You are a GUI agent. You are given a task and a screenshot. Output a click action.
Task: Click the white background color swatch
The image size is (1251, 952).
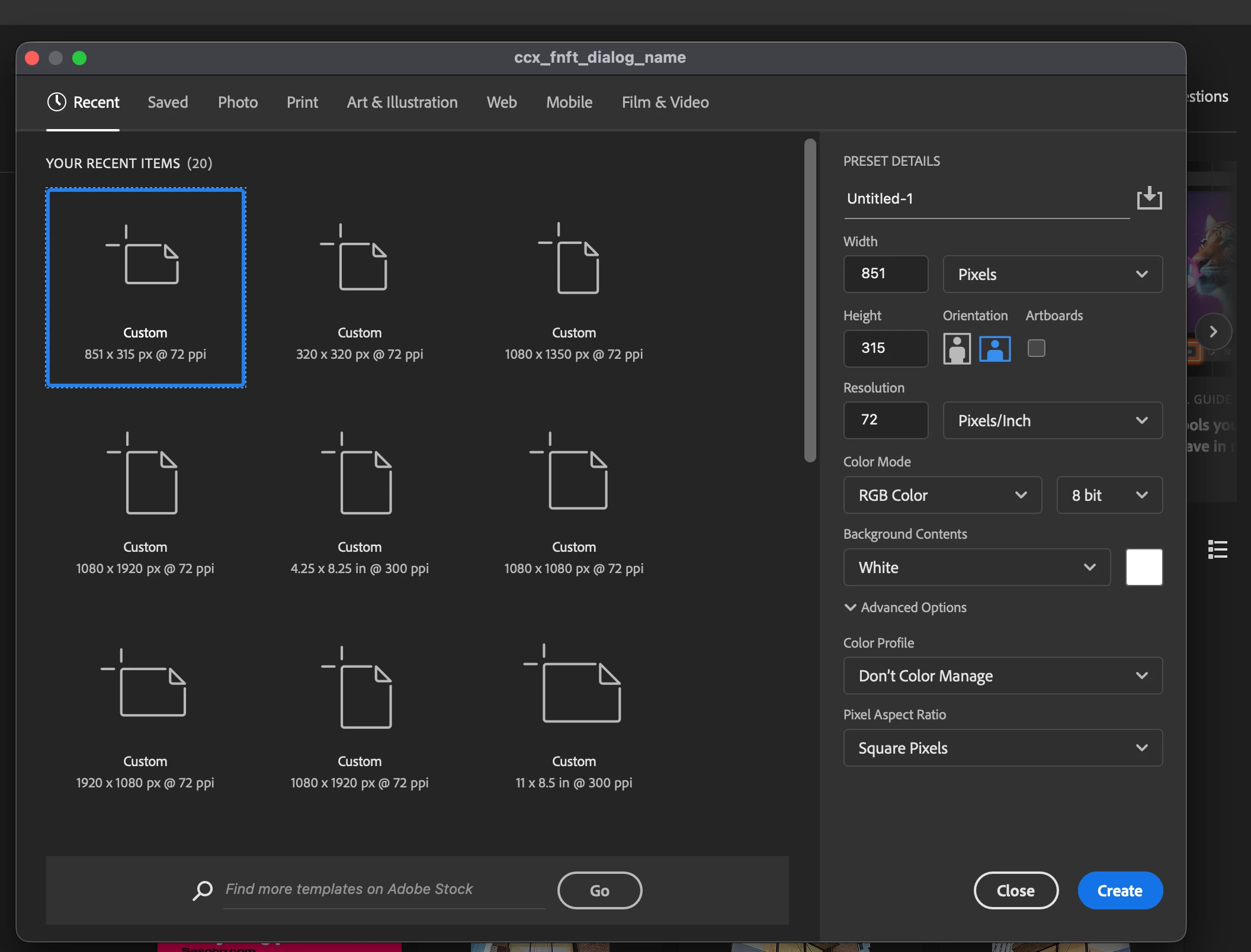pyautogui.click(x=1143, y=567)
